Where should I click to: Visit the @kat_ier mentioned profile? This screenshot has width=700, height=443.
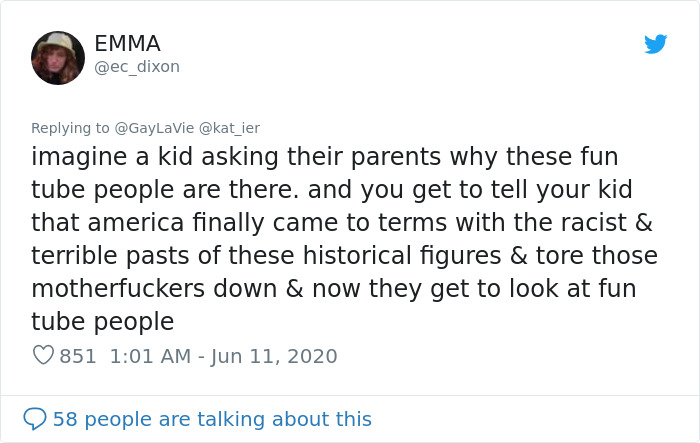click(229, 128)
